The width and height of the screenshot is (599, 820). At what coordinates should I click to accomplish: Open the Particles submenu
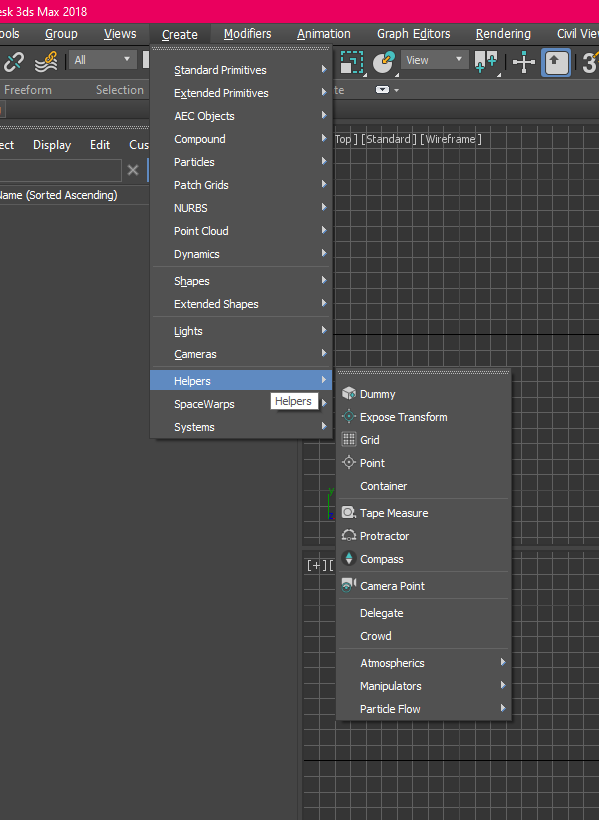click(x=241, y=162)
